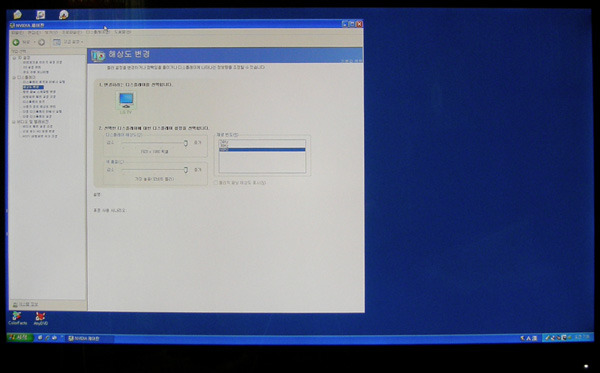This screenshot has width=600, height=373.
Task: Select the LG TV display icon
Action: click(x=126, y=102)
